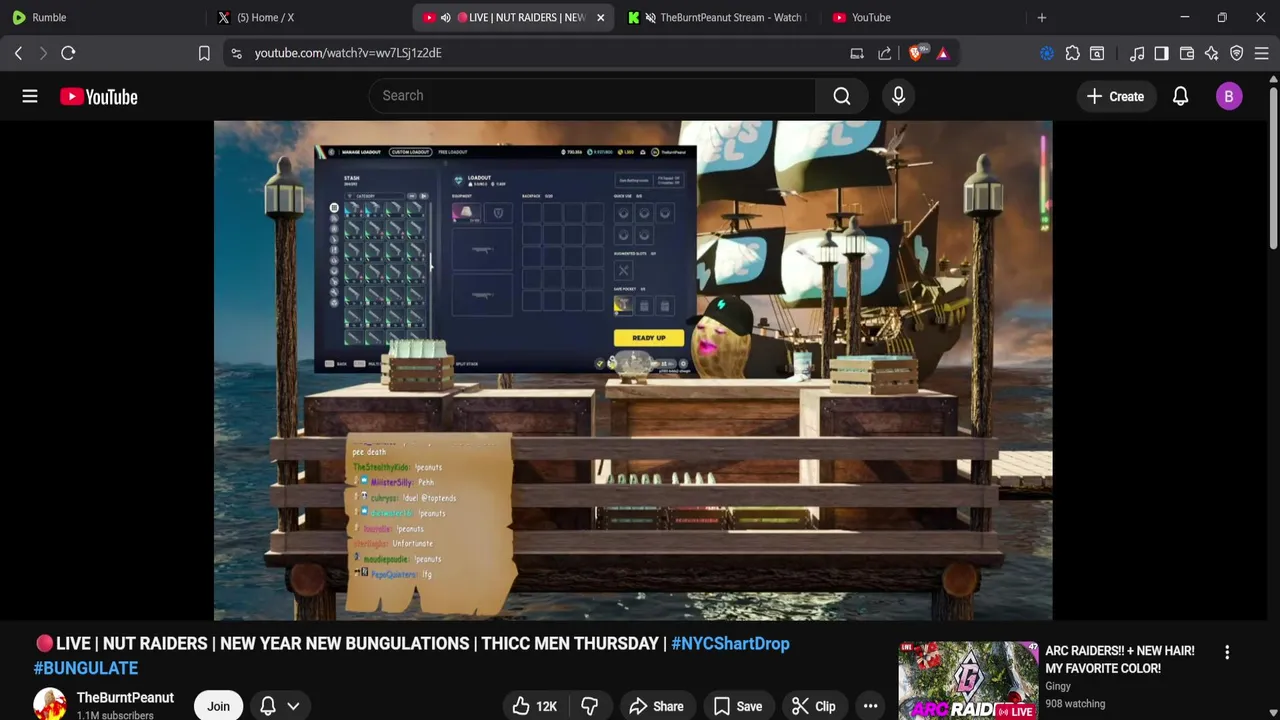Open the Brave Wallet icon
1280x720 pixels.
tap(1187, 53)
